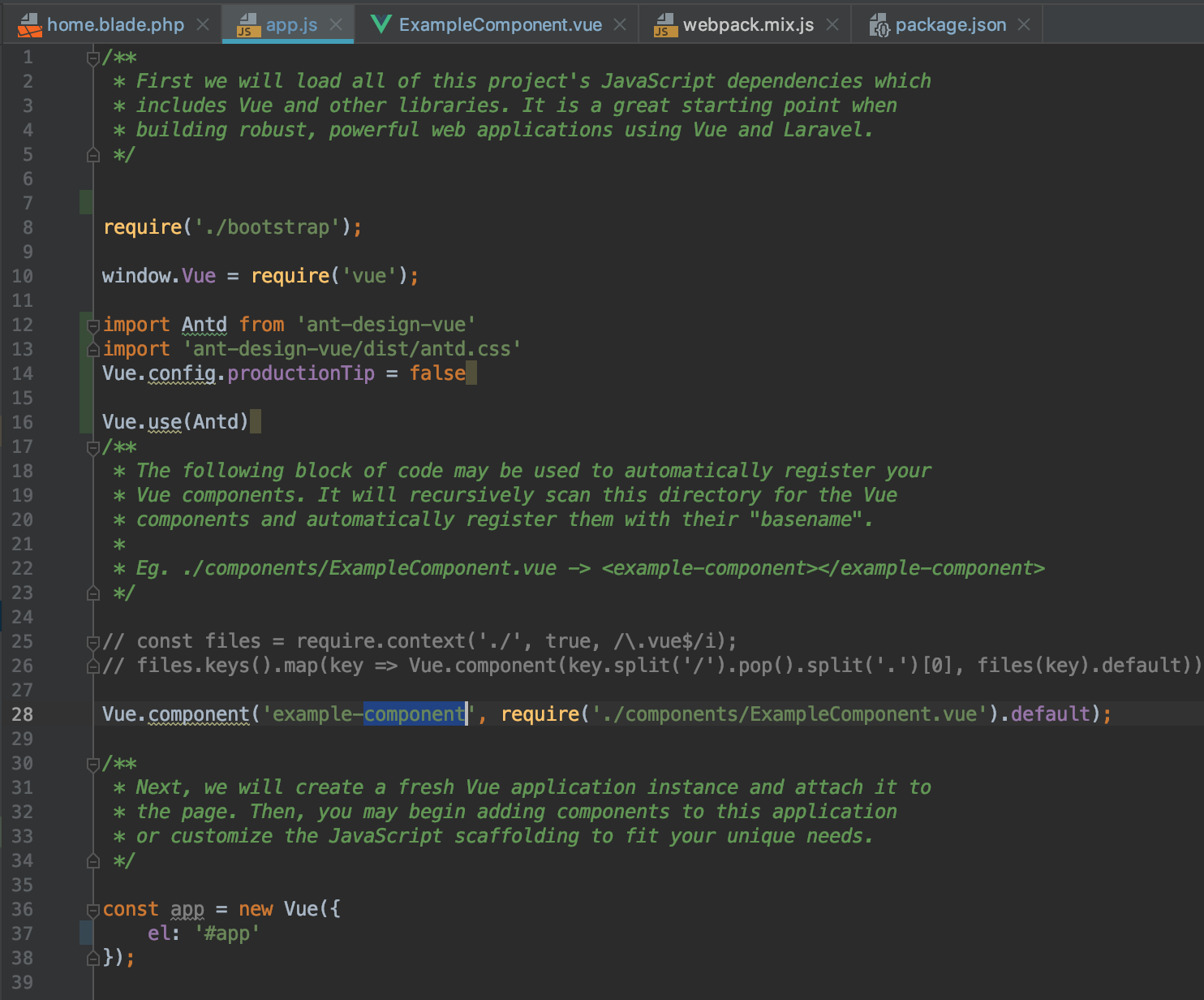Click the change marker beside line 7
This screenshot has height=1000, width=1204.
pyautogui.click(x=86, y=202)
